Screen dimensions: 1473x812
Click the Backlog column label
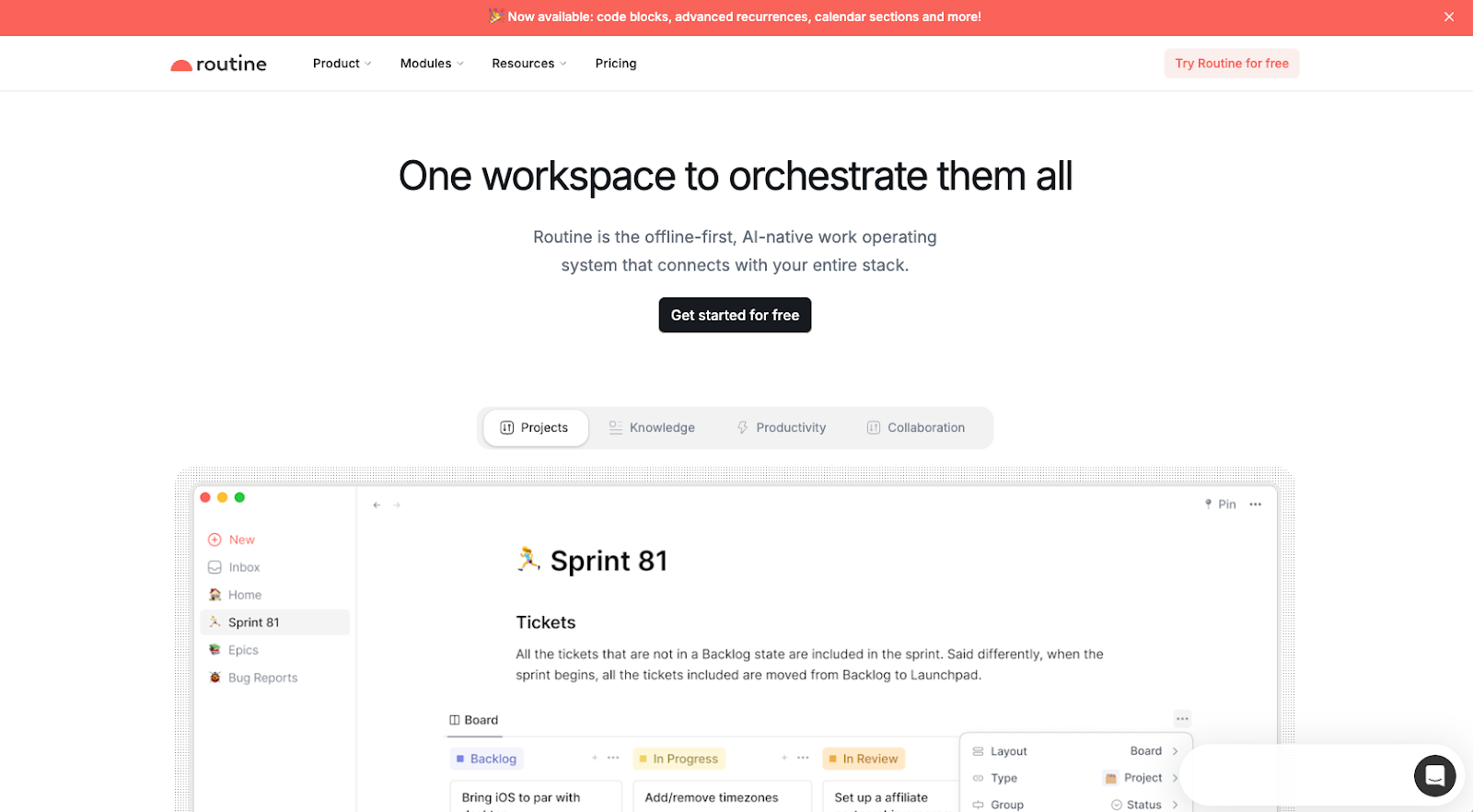click(x=486, y=759)
